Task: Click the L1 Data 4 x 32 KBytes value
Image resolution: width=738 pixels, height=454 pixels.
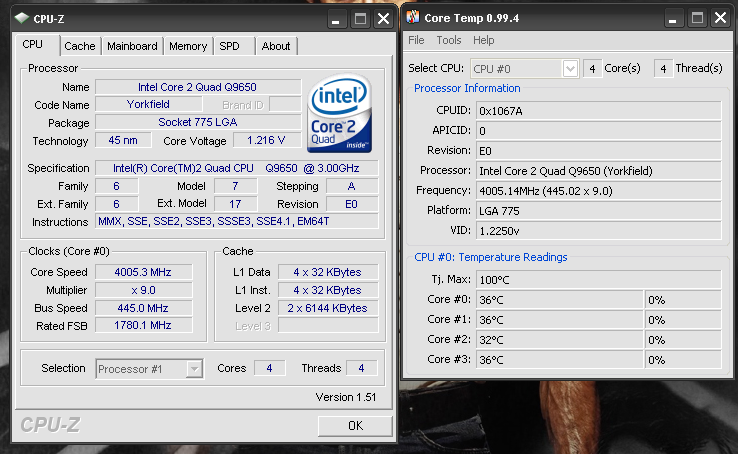Action: click(x=328, y=272)
